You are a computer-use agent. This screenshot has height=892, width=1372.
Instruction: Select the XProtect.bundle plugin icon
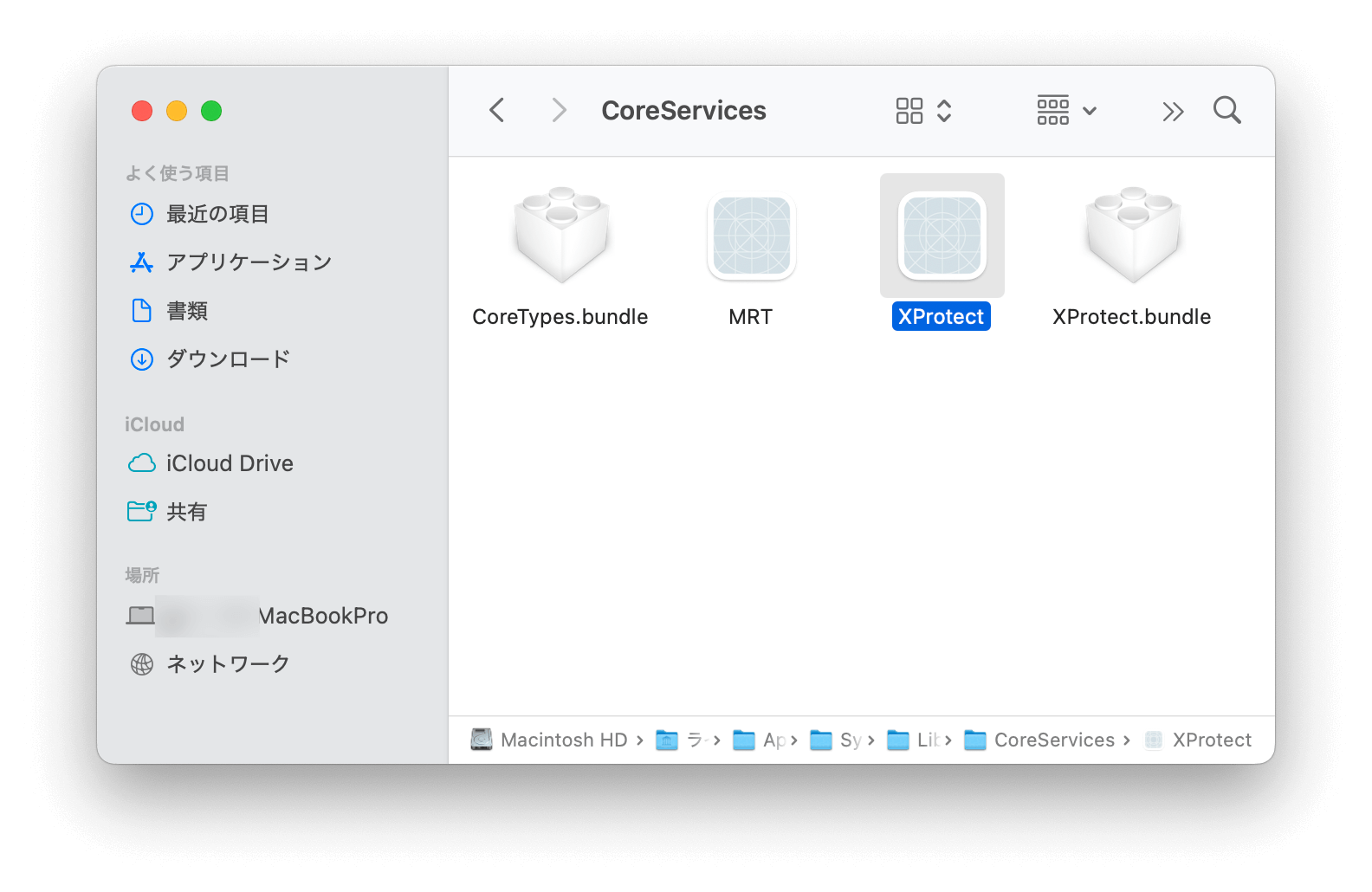coord(1132,236)
